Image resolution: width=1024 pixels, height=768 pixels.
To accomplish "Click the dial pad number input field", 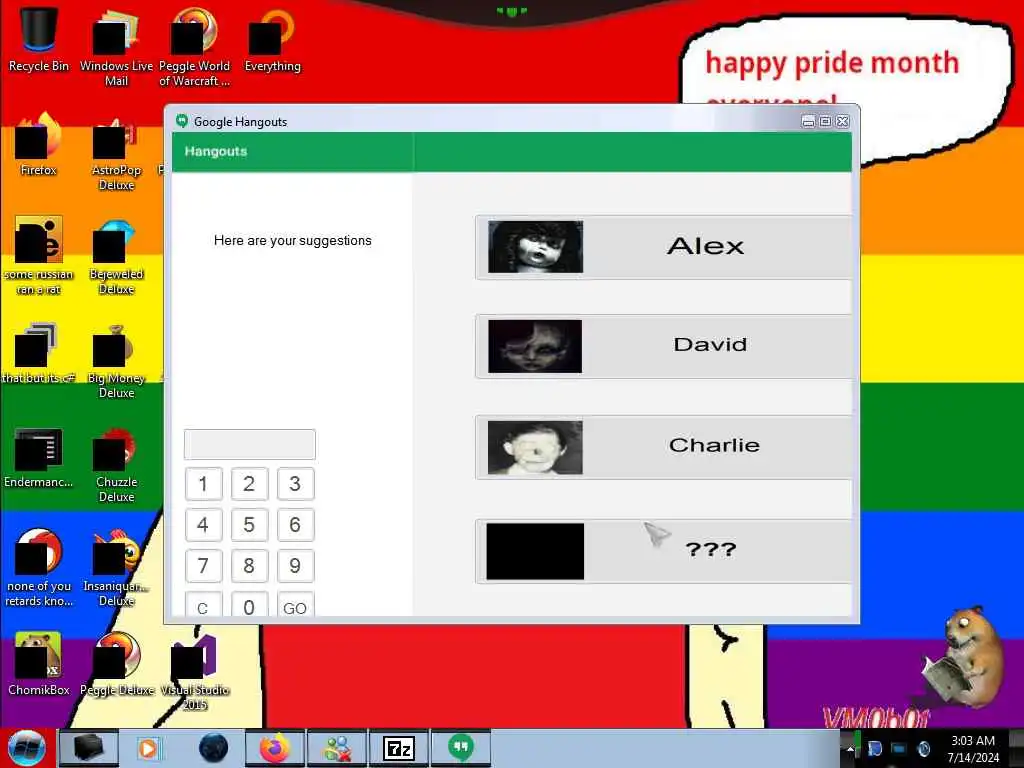I will (x=249, y=445).
